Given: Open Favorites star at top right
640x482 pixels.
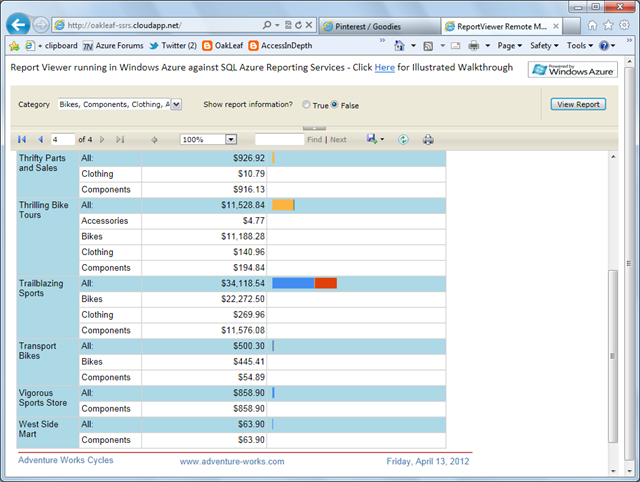Looking at the screenshot, I should (608, 25).
